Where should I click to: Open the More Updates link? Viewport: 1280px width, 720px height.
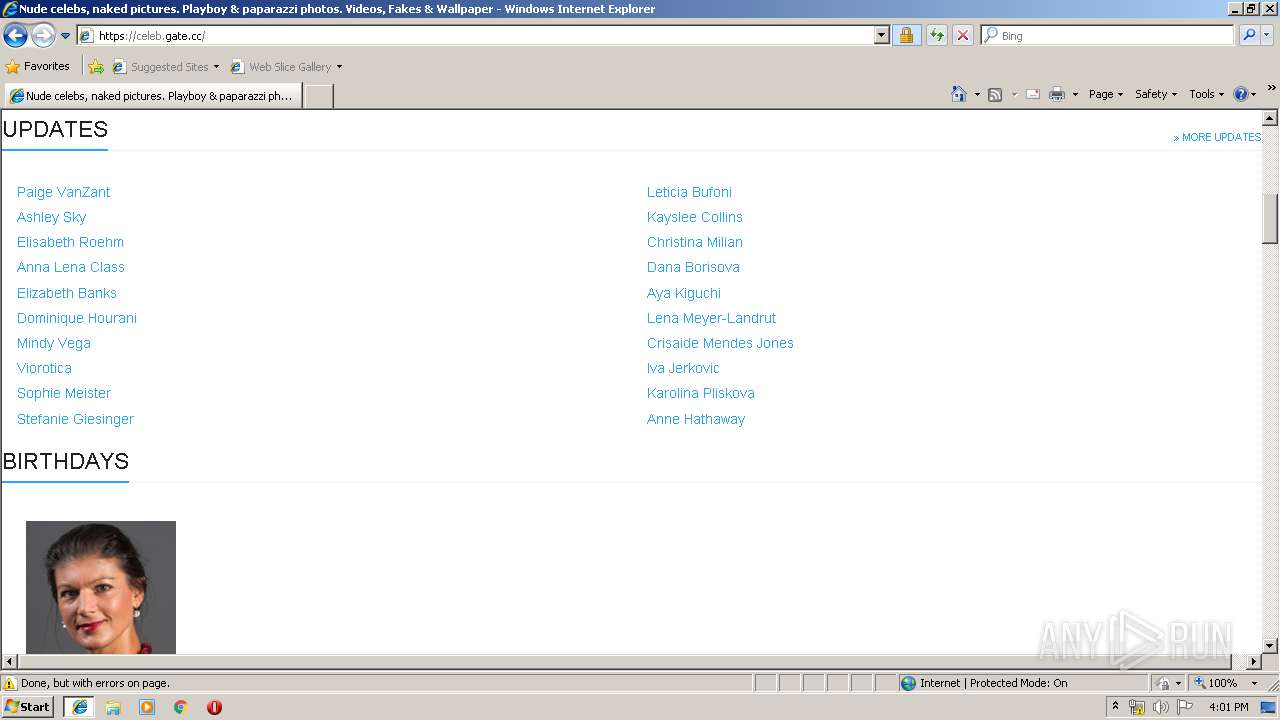(x=1217, y=137)
